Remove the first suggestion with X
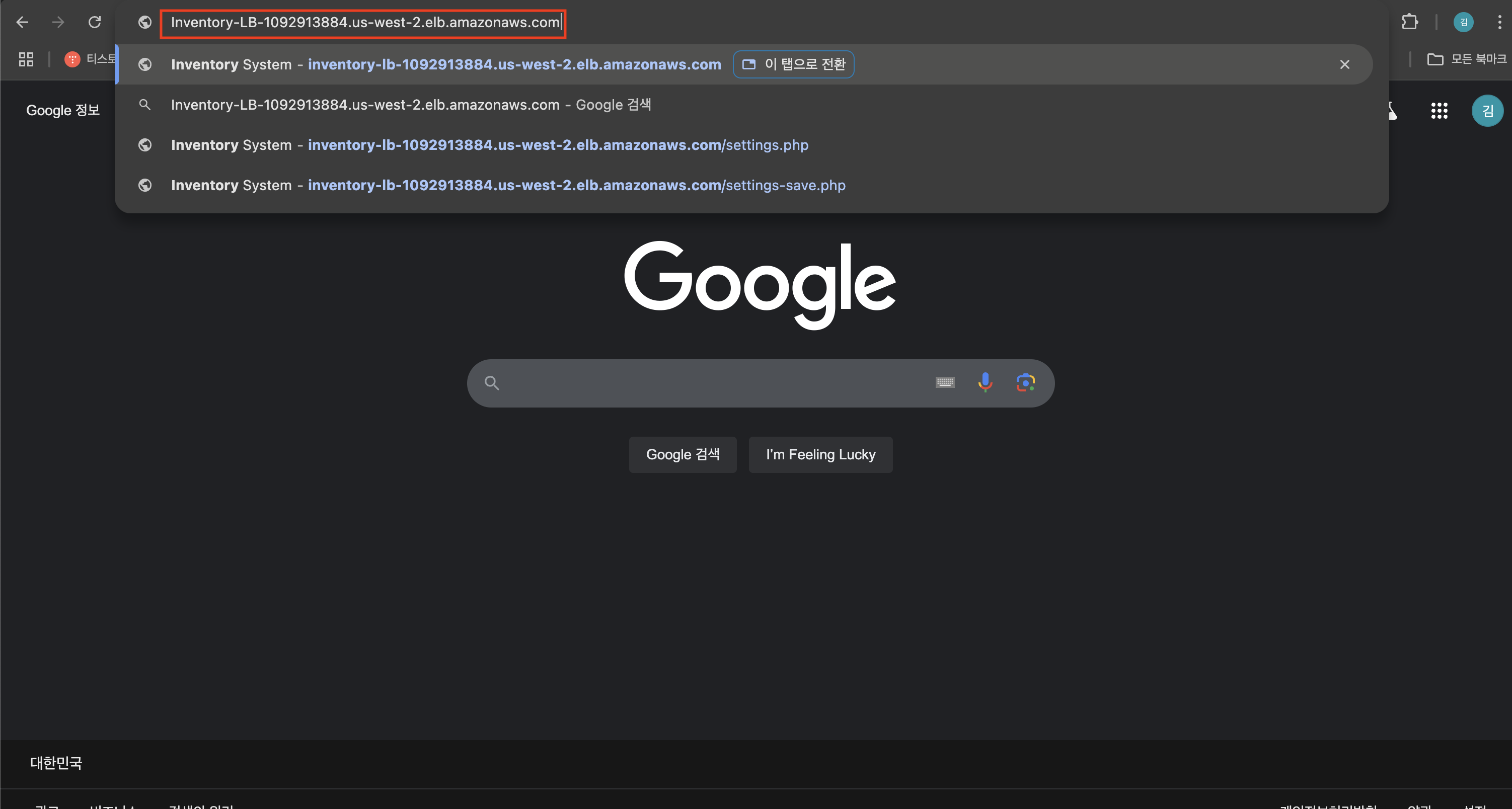The height and width of the screenshot is (809, 1512). point(1344,64)
